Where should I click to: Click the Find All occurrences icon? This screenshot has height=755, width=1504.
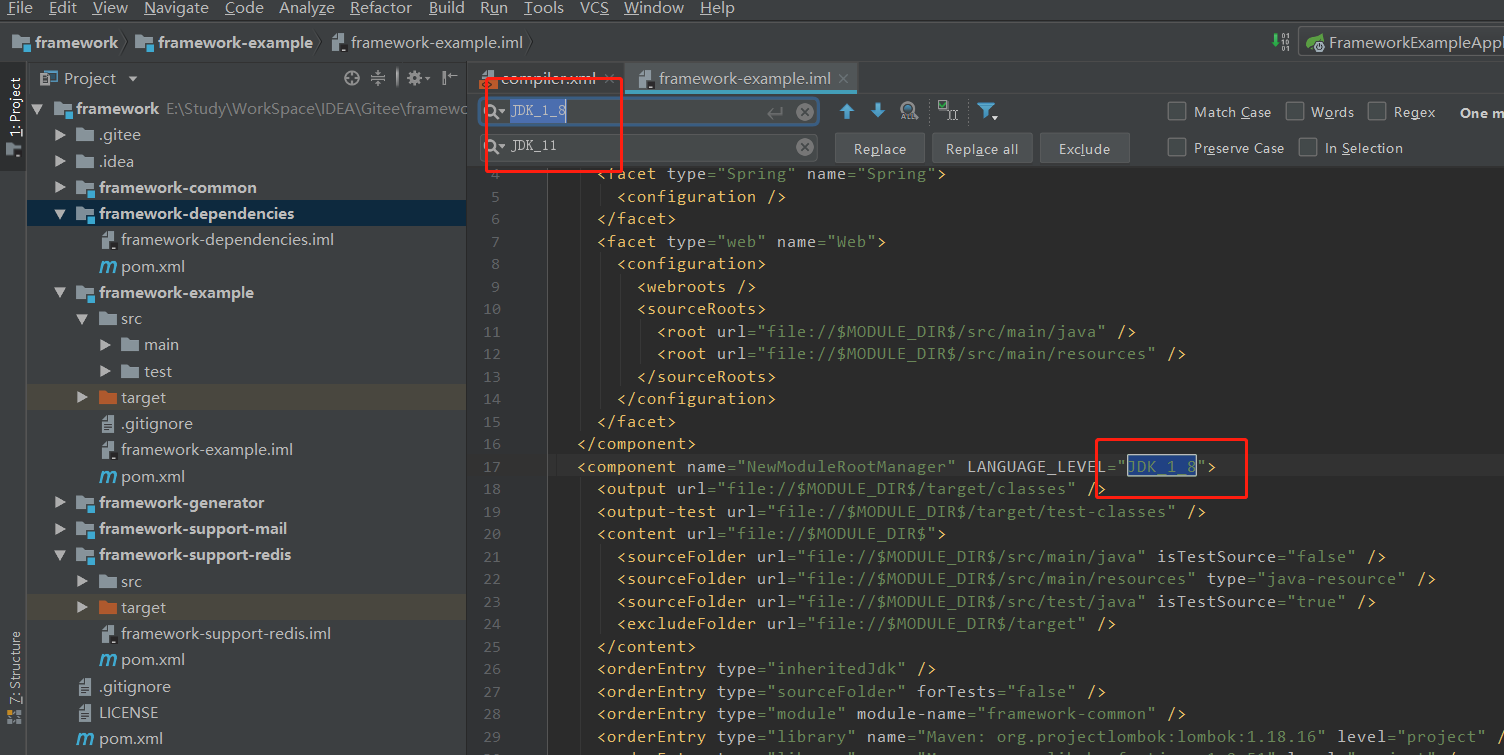909,111
